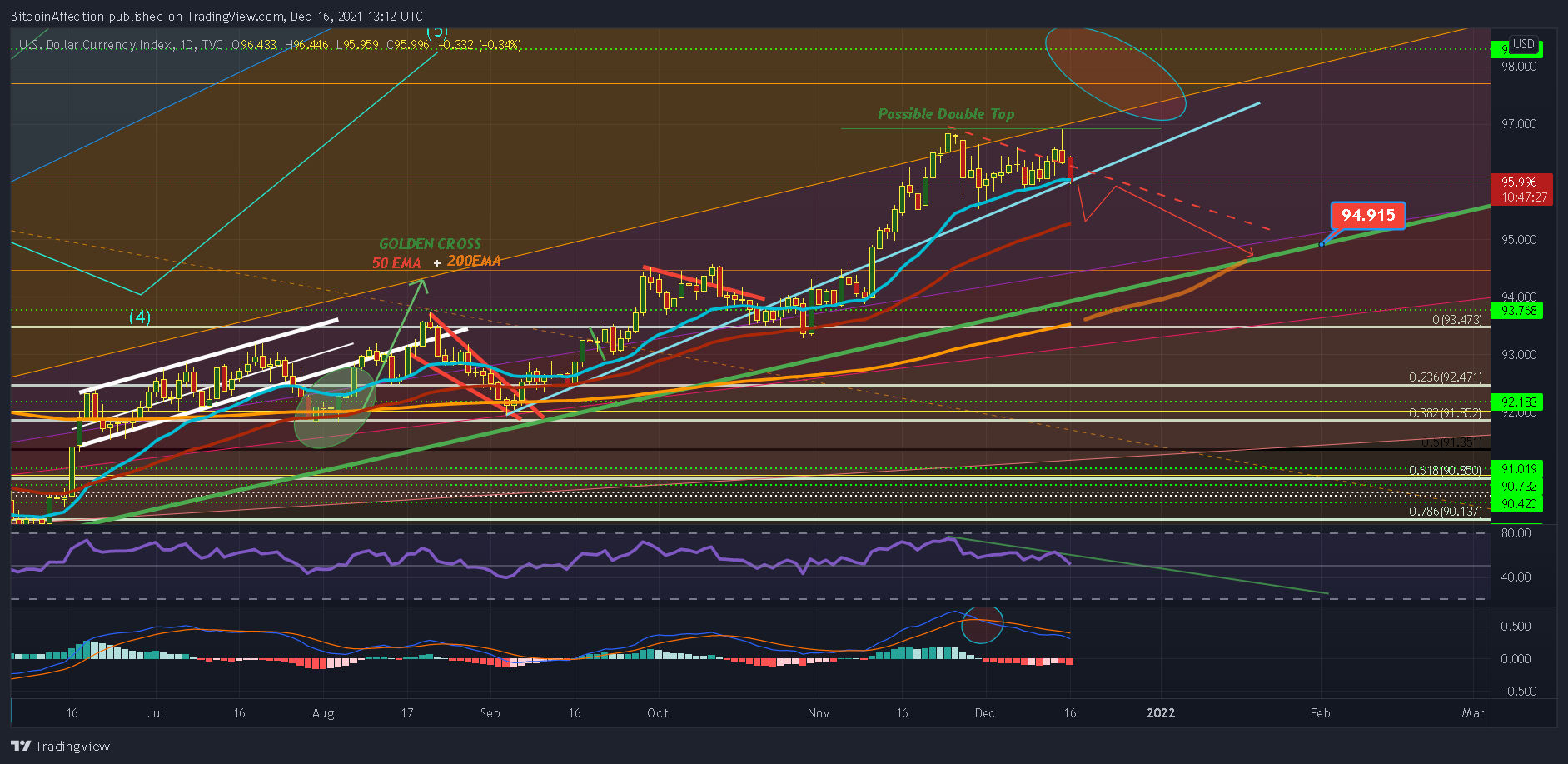Viewport: 1568px width, 764px height.
Task: Click the 'Sep' date on time axis
Action: [490, 713]
